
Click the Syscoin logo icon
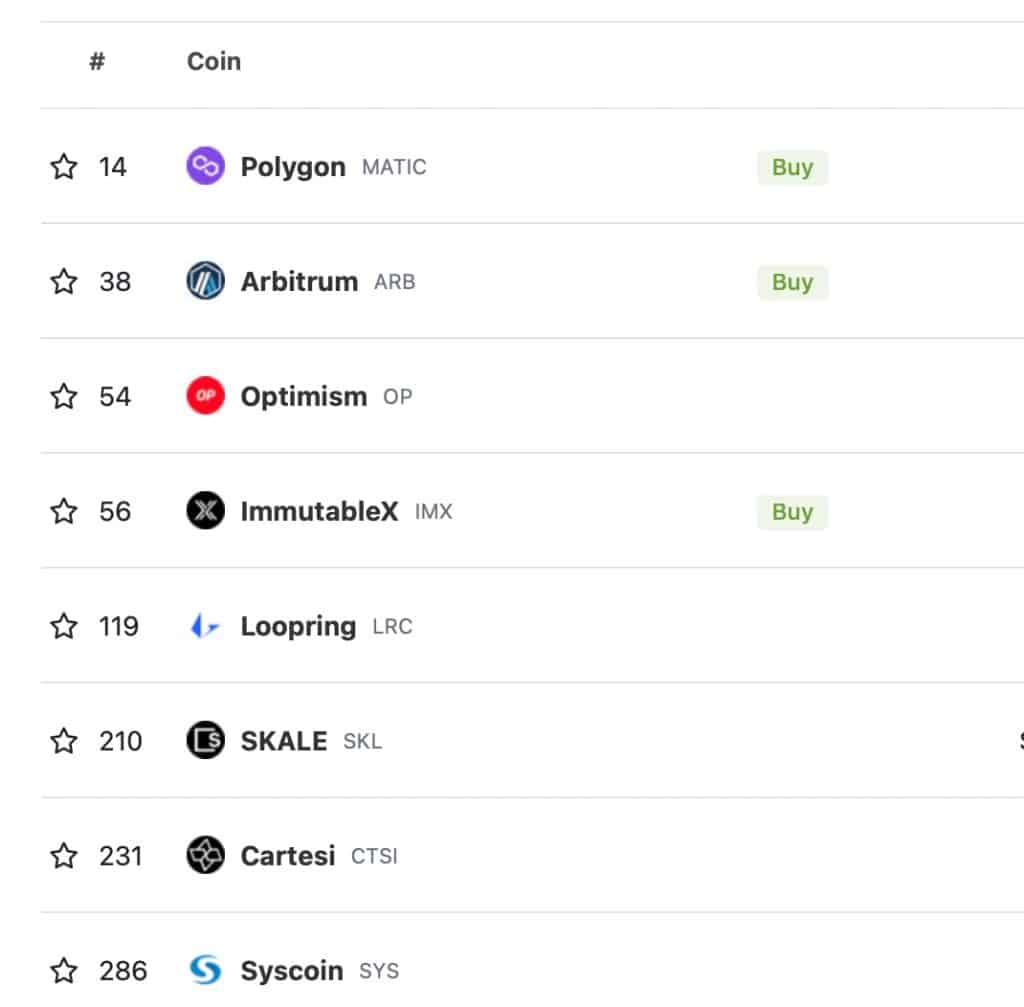(x=205, y=970)
